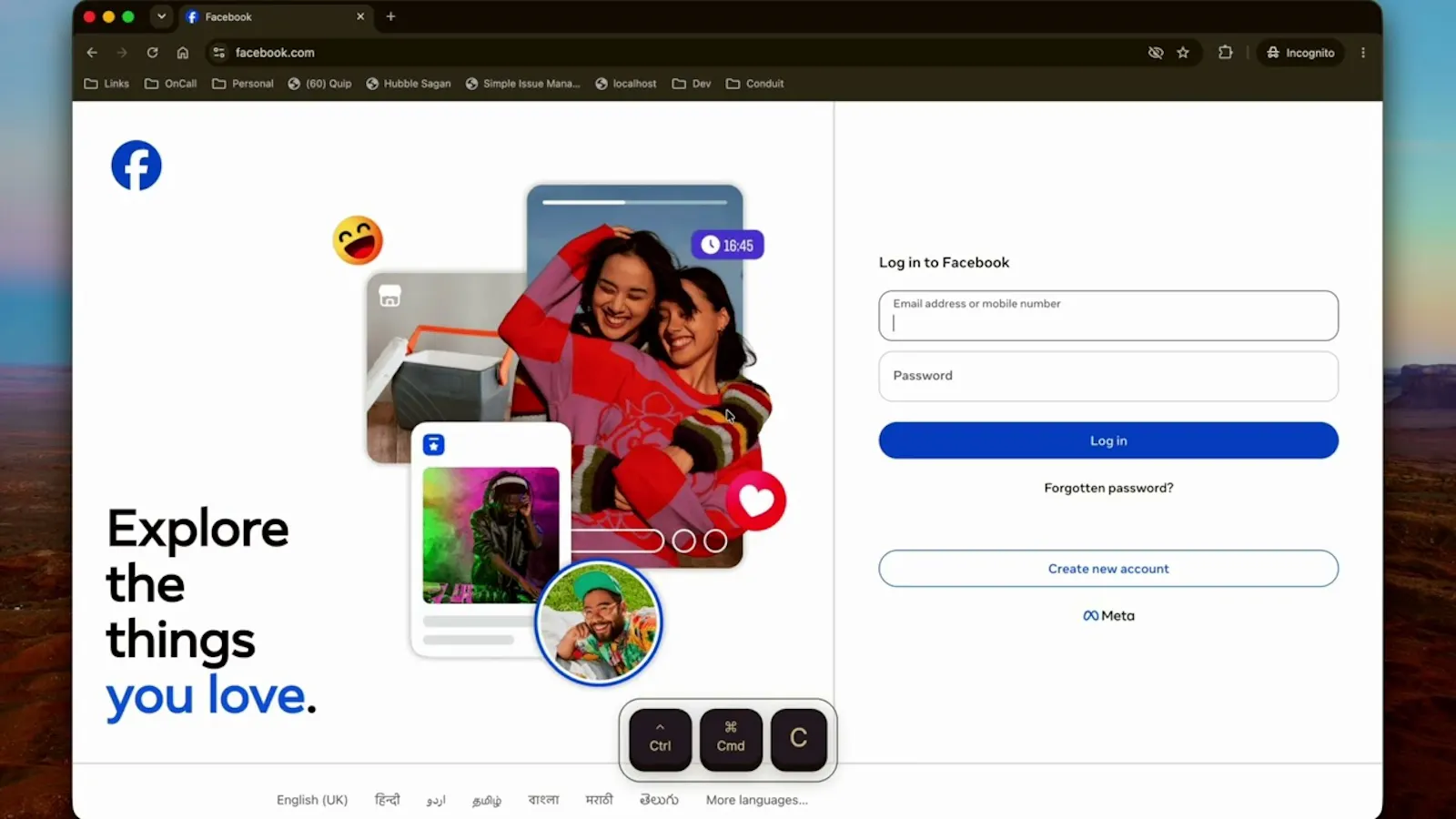Viewport: 1456px width, 819px height.
Task: Click the Facebook logo on the page
Action: (136, 166)
